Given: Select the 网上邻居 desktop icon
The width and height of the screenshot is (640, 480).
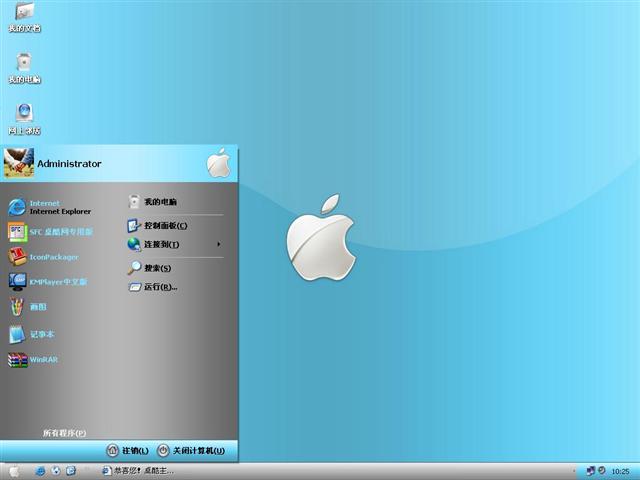Looking at the screenshot, I should tap(24, 116).
